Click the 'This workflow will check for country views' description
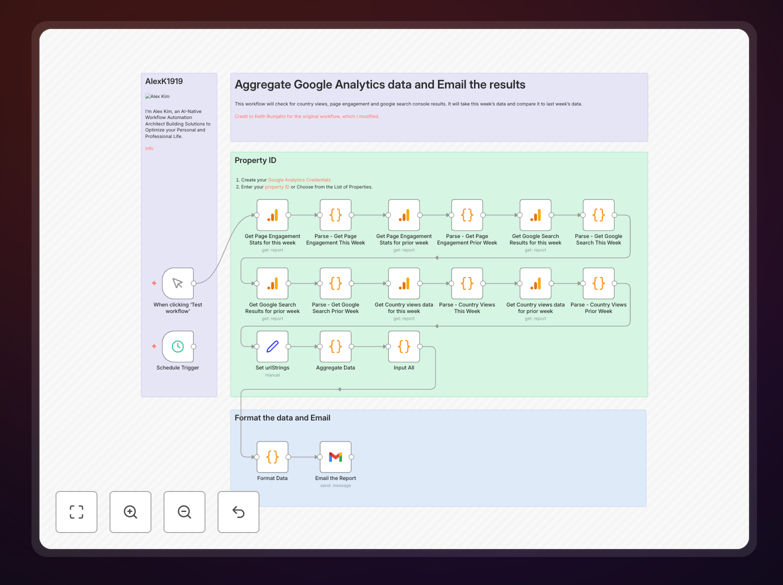Viewport: 783px width, 585px height. pos(408,104)
